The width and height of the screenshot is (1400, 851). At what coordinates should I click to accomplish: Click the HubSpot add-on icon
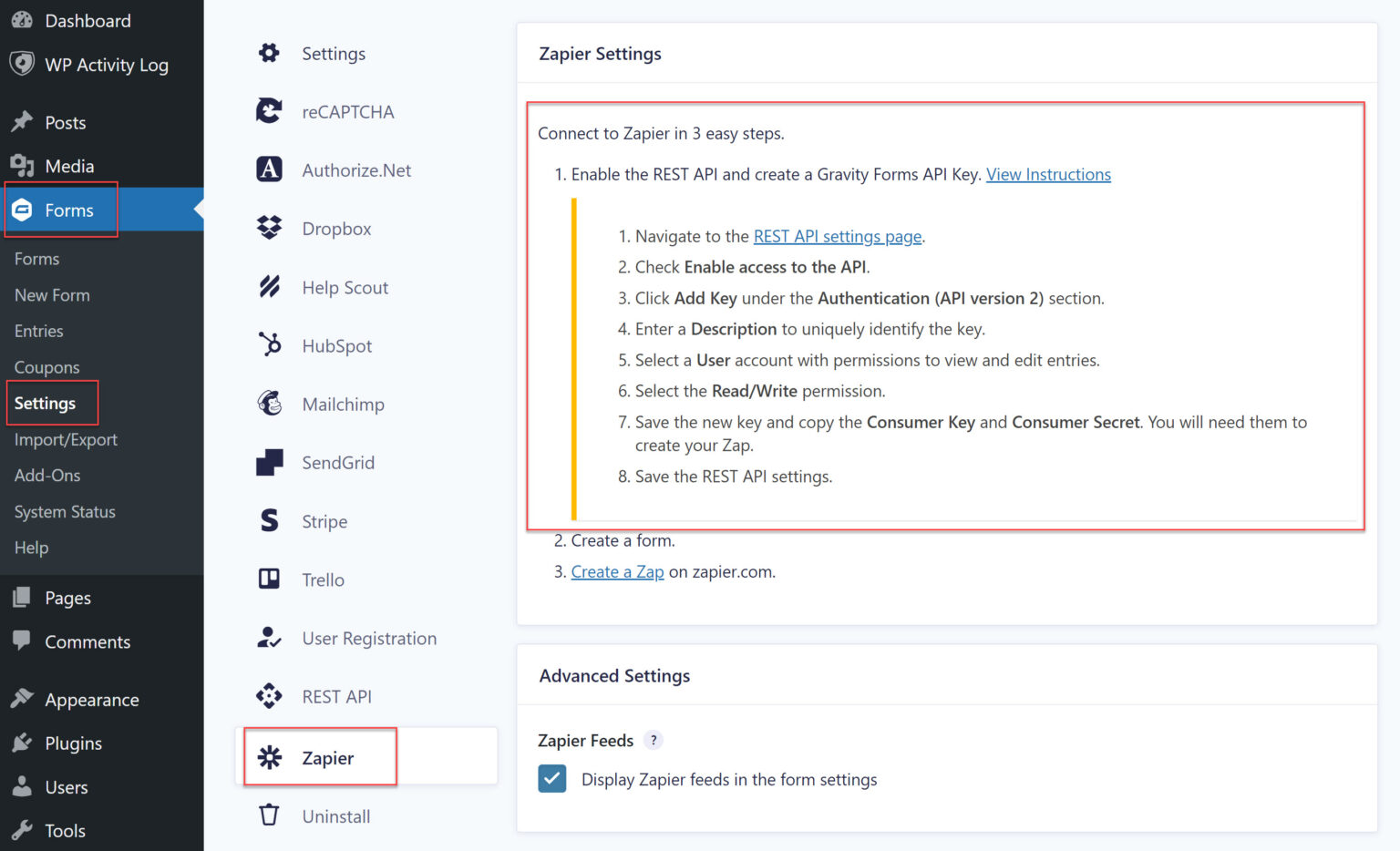click(269, 345)
